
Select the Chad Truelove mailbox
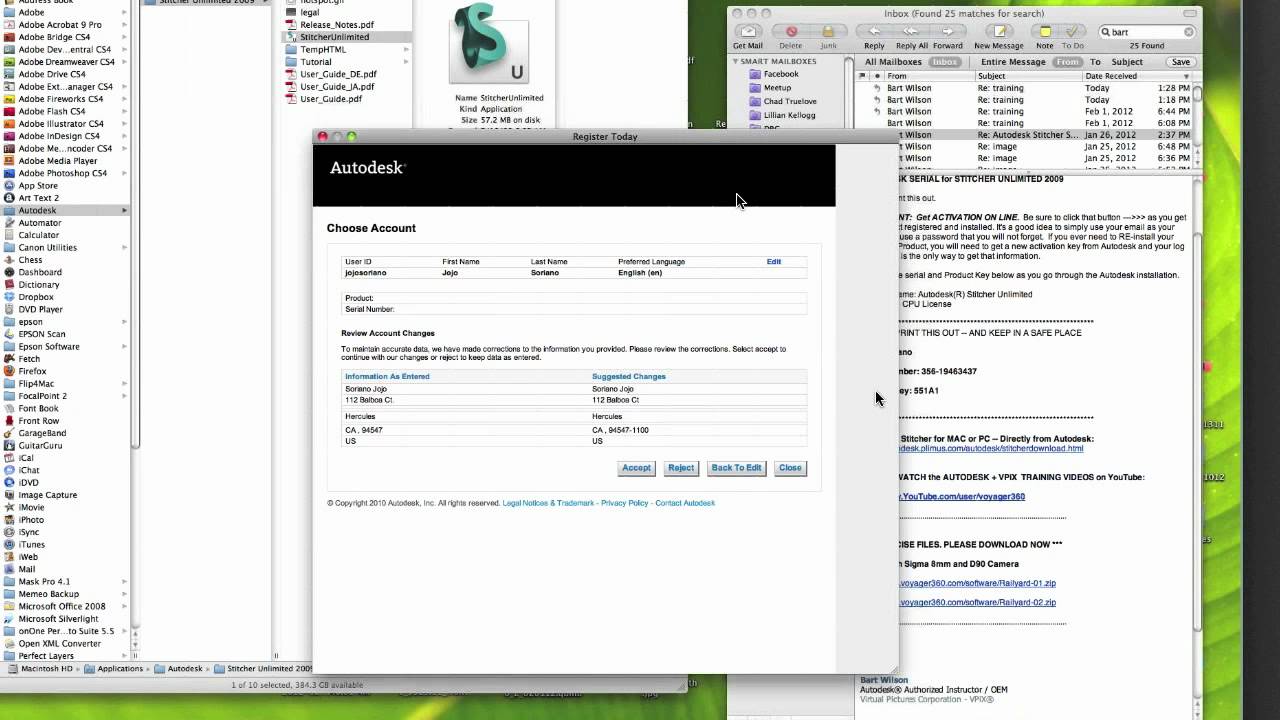pos(790,101)
